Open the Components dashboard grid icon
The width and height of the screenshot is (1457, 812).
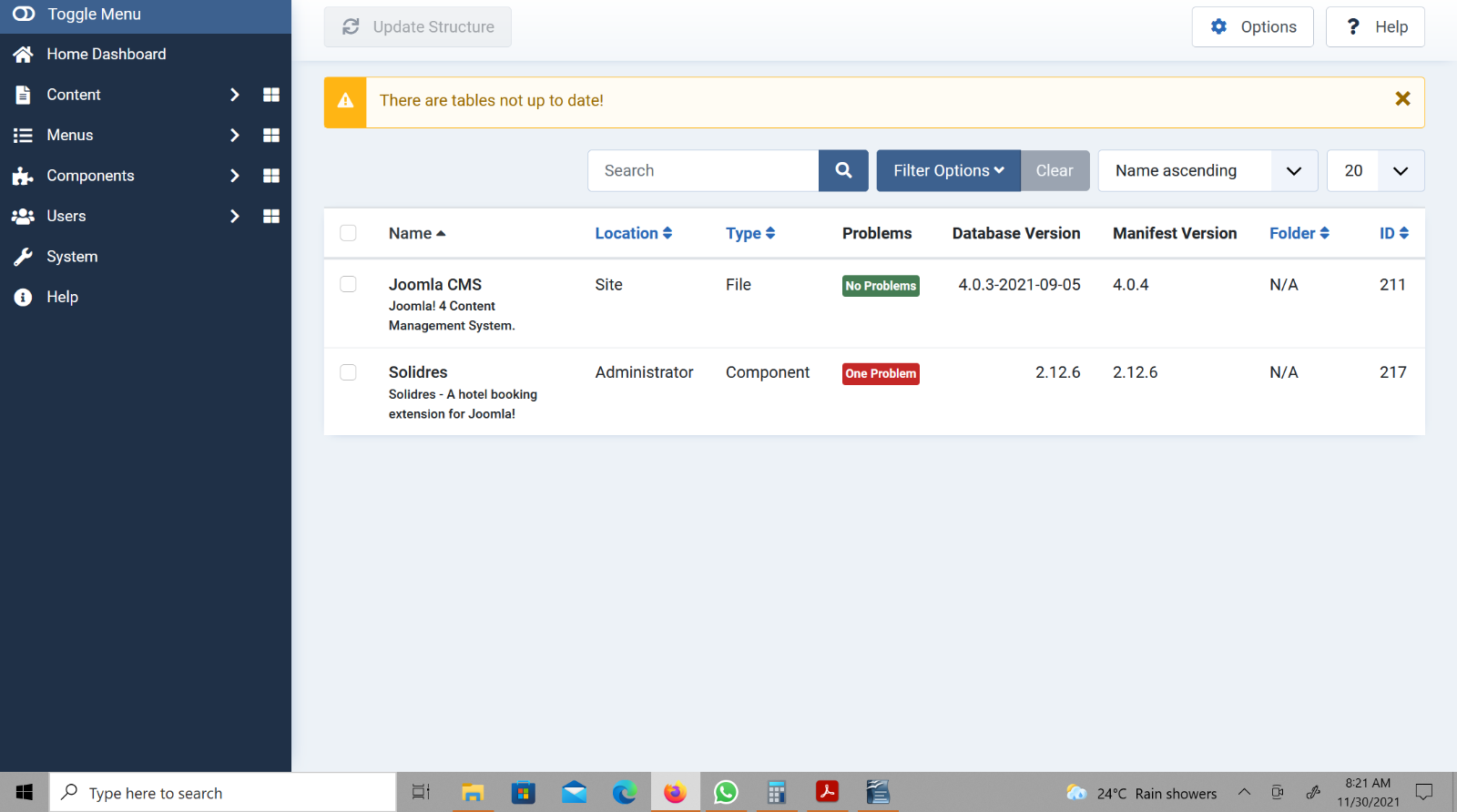click(x=270, y=176)
